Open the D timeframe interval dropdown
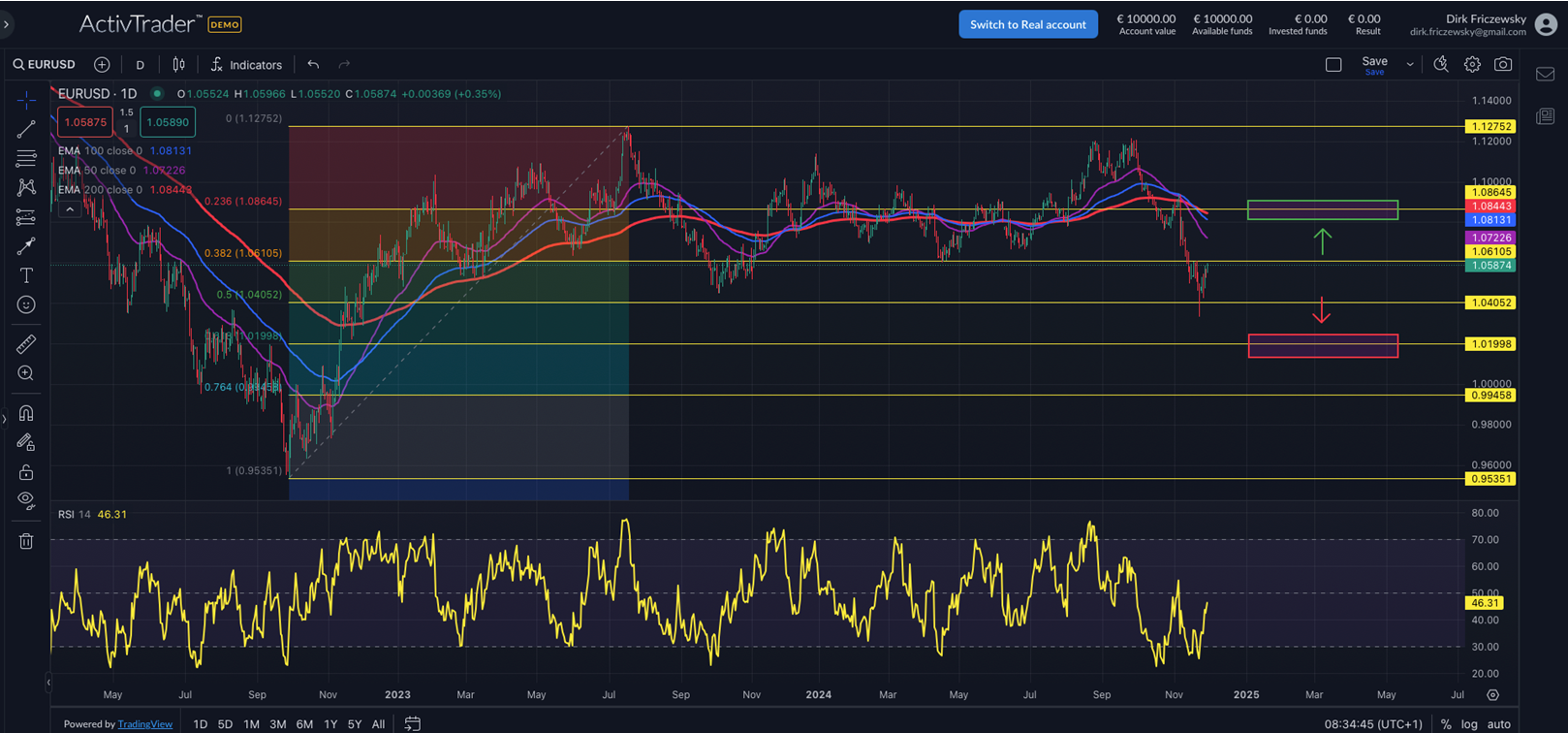This screenshot has height=733, width=1568. pos(140,65)
